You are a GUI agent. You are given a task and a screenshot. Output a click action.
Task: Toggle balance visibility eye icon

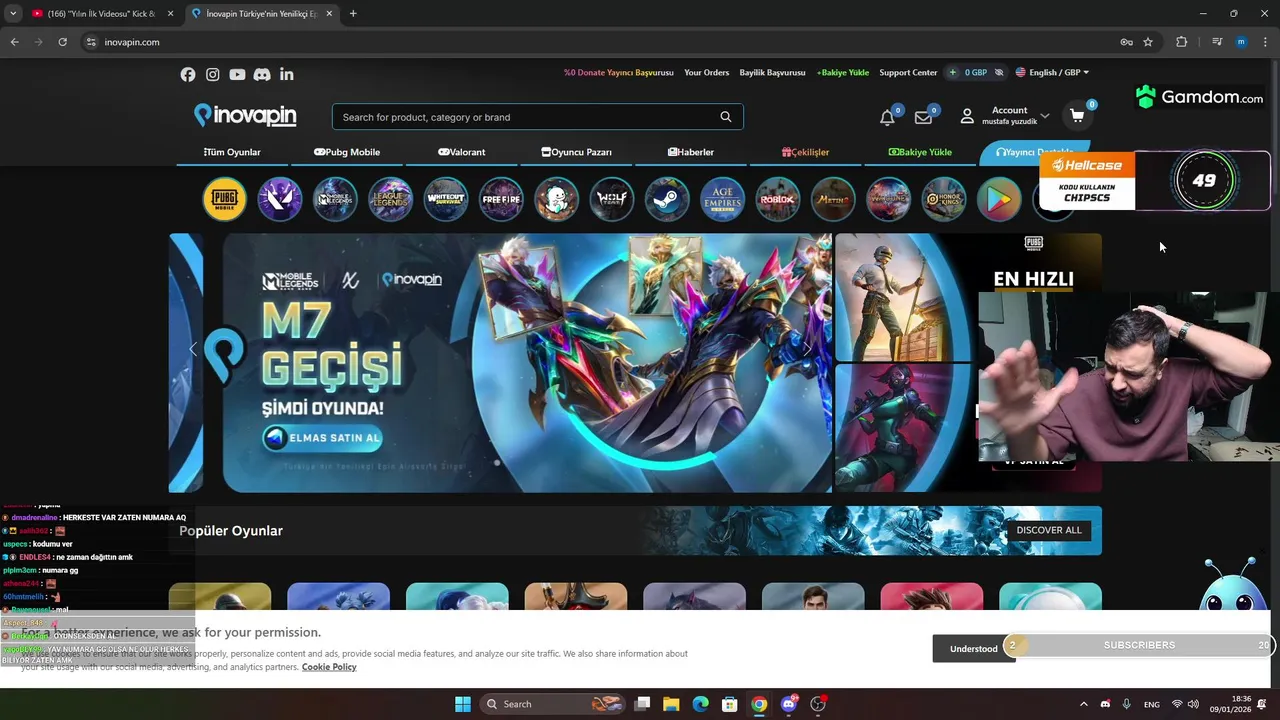pyautogui.click(x=999, y=73)
